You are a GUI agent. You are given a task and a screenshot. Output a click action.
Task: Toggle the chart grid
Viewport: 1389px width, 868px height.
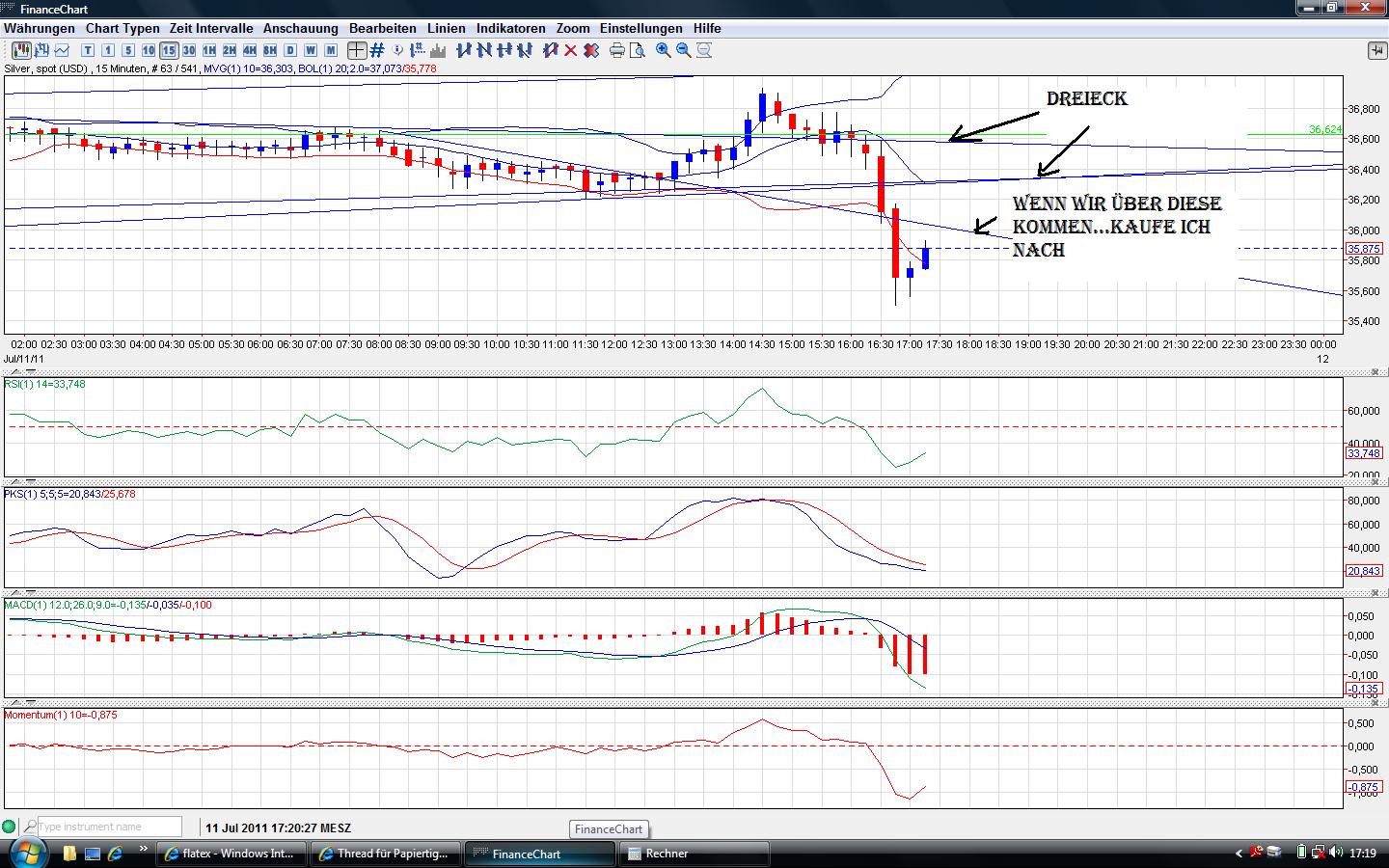coord(377,50)
